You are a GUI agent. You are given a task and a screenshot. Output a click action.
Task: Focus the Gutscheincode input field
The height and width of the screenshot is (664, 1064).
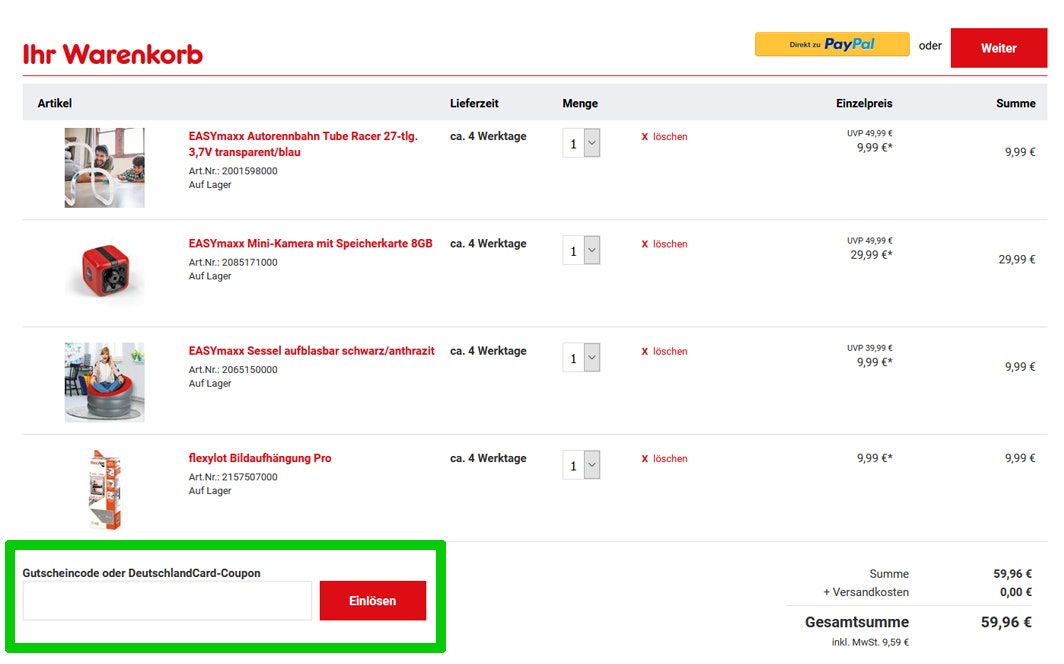[167, 601]
